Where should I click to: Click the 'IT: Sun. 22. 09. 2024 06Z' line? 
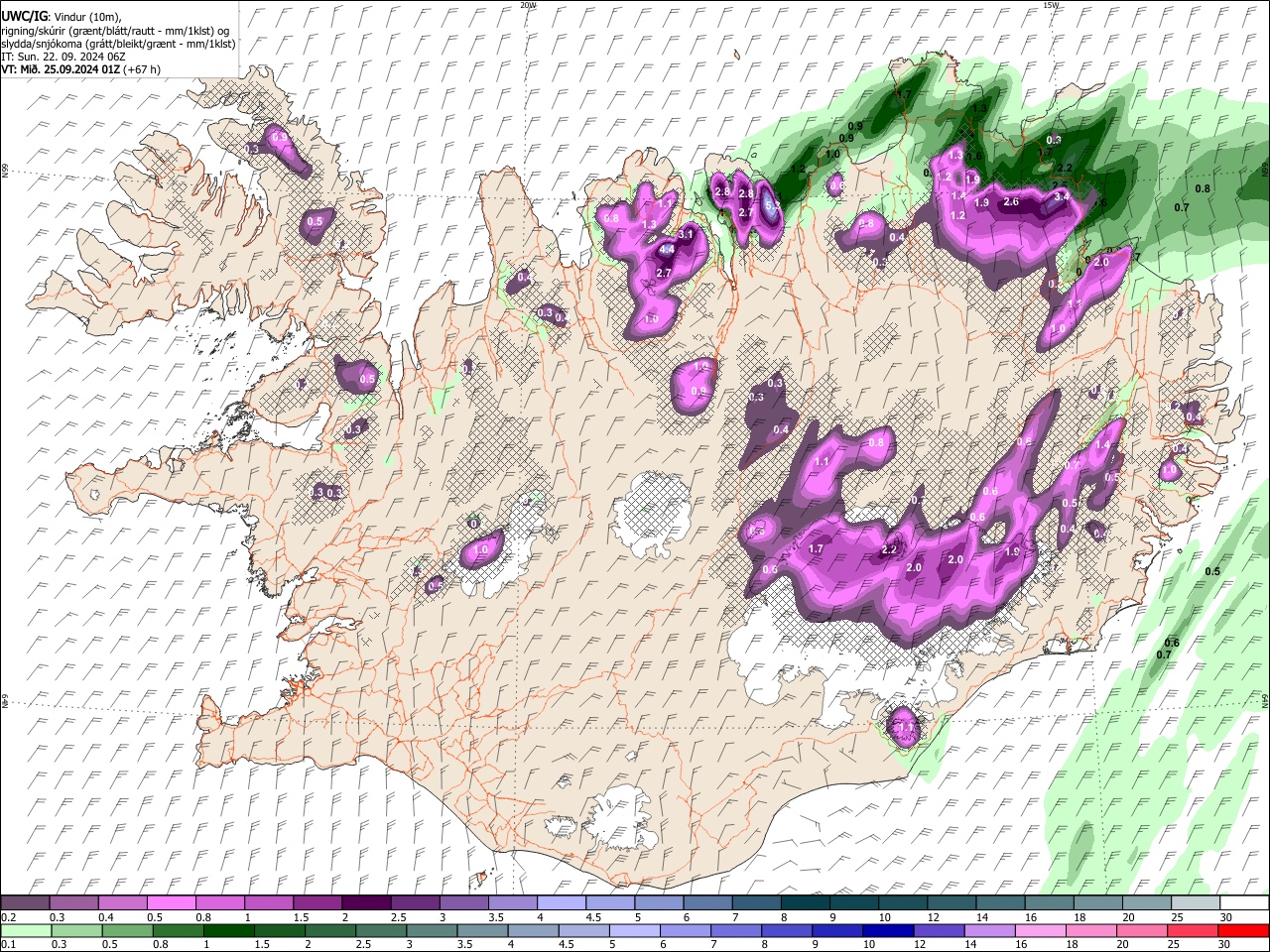pyautogui.click(x=63, y=57)
